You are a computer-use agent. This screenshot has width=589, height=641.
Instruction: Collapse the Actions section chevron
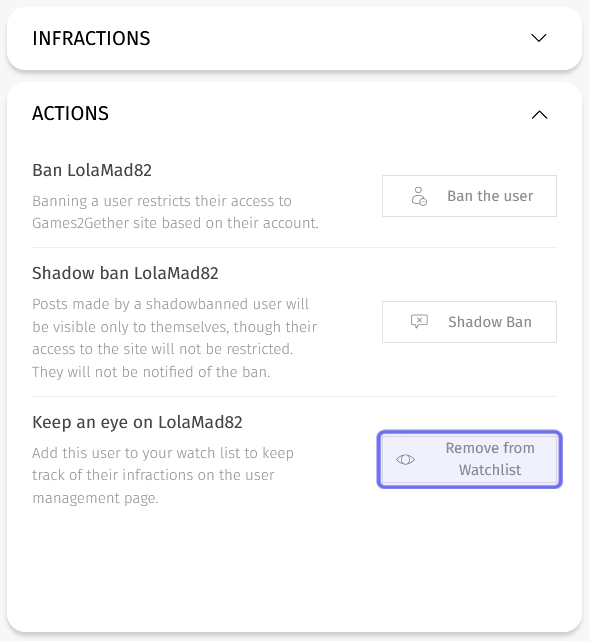coord(539,115)
